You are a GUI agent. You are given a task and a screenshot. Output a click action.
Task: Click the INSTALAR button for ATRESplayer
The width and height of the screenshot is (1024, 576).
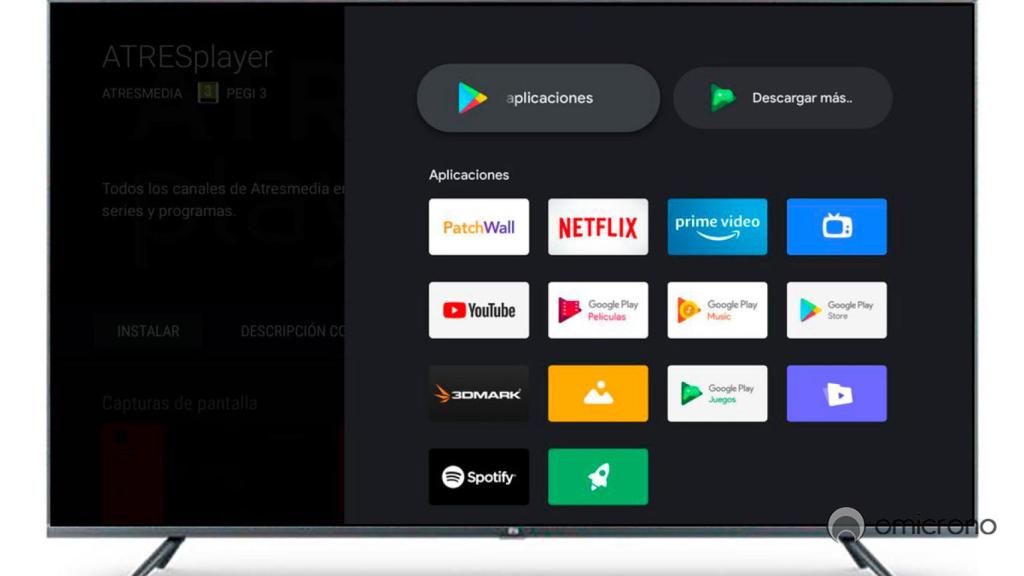click(x=148, y=331)
